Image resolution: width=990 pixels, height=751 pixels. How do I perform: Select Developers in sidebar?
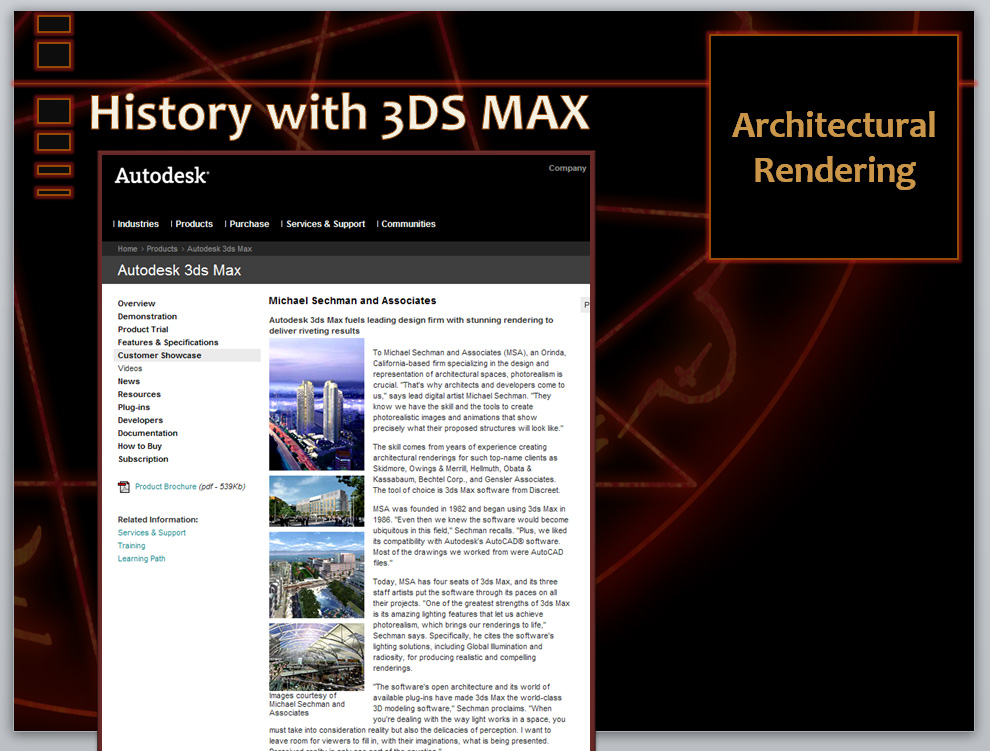coord(140,420)
